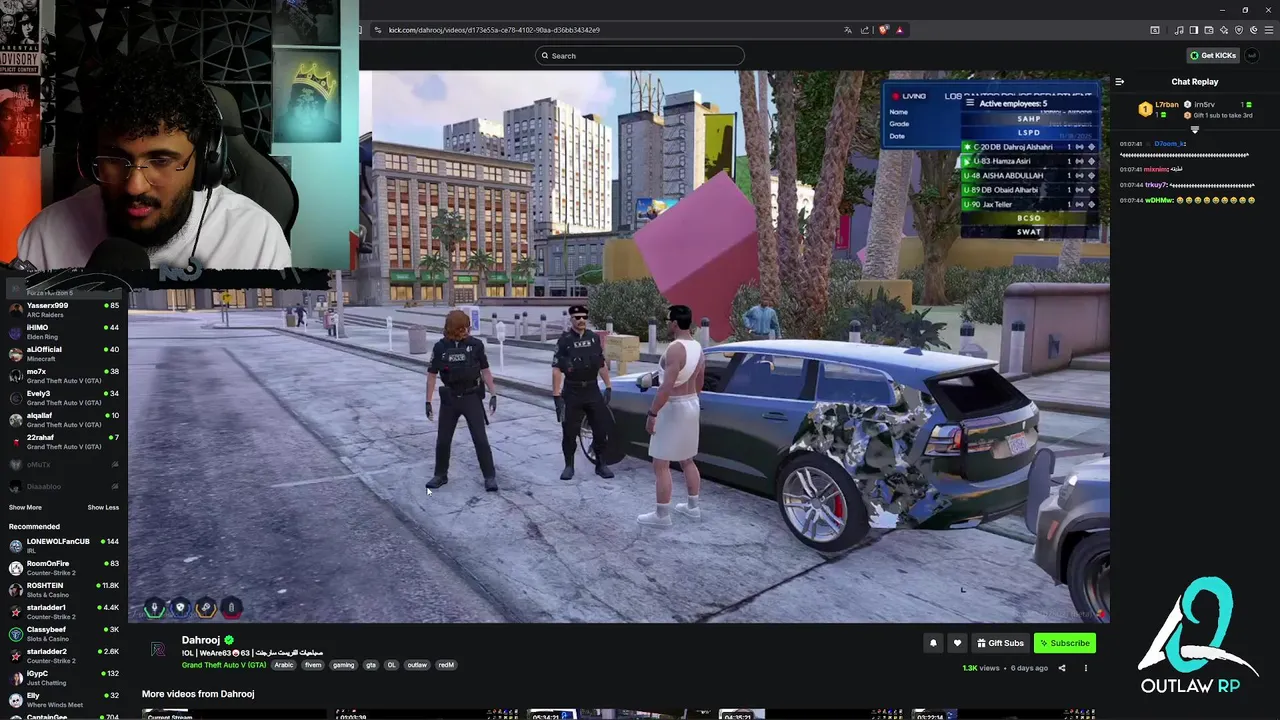Open Elly Where Winds Meet channel
The height and width of the screenshot is (720, 1280).
63,700
